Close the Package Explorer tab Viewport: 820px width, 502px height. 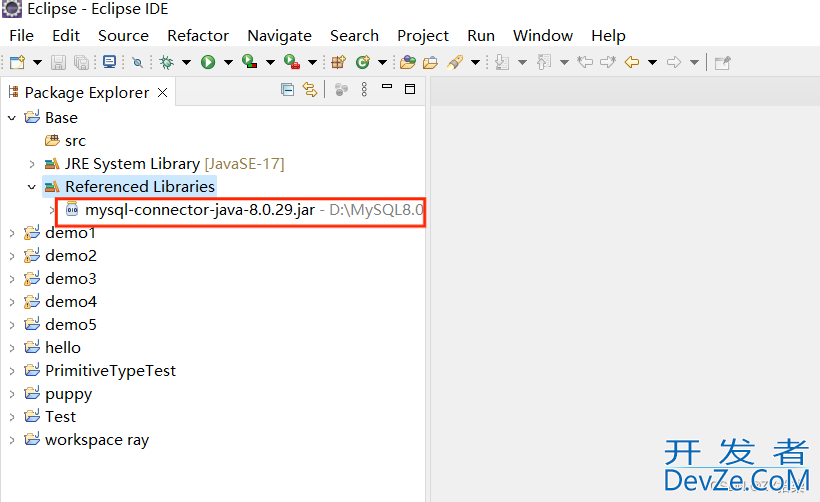tap(163, 93)
